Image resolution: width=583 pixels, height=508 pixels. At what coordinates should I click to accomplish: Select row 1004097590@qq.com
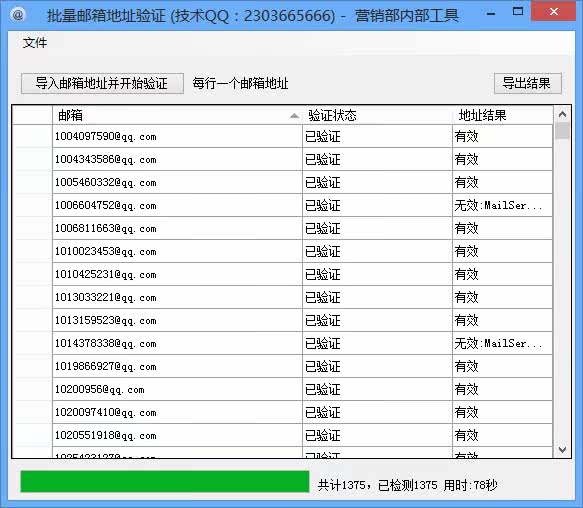tap(283, 136)
